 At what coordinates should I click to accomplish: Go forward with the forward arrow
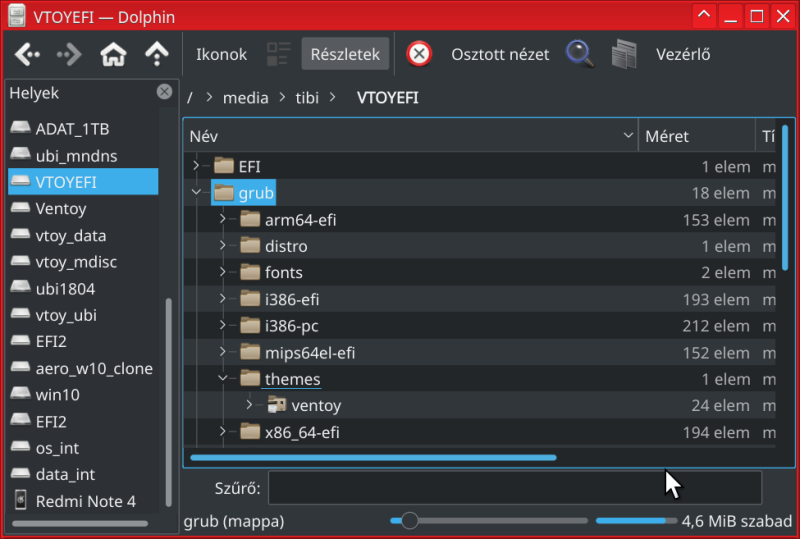pos(69,54)
